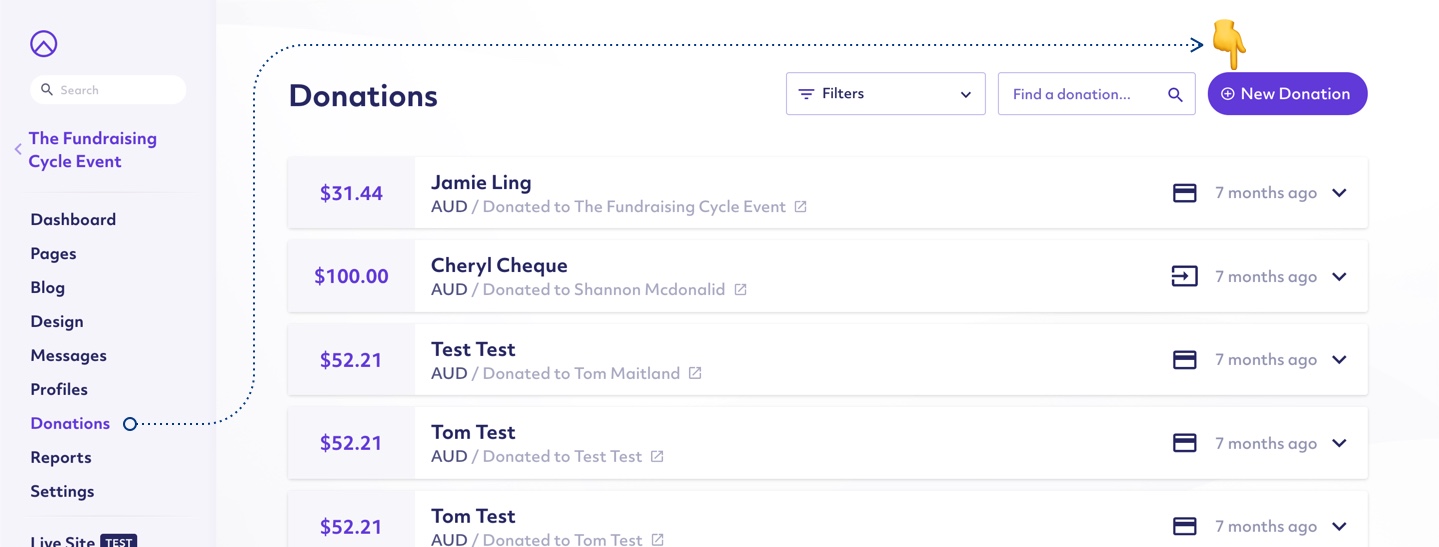Expand Cheryl Cheque donation details chevron
The width and height of the screenshot is (1439, 547).
pos(1339,277)
